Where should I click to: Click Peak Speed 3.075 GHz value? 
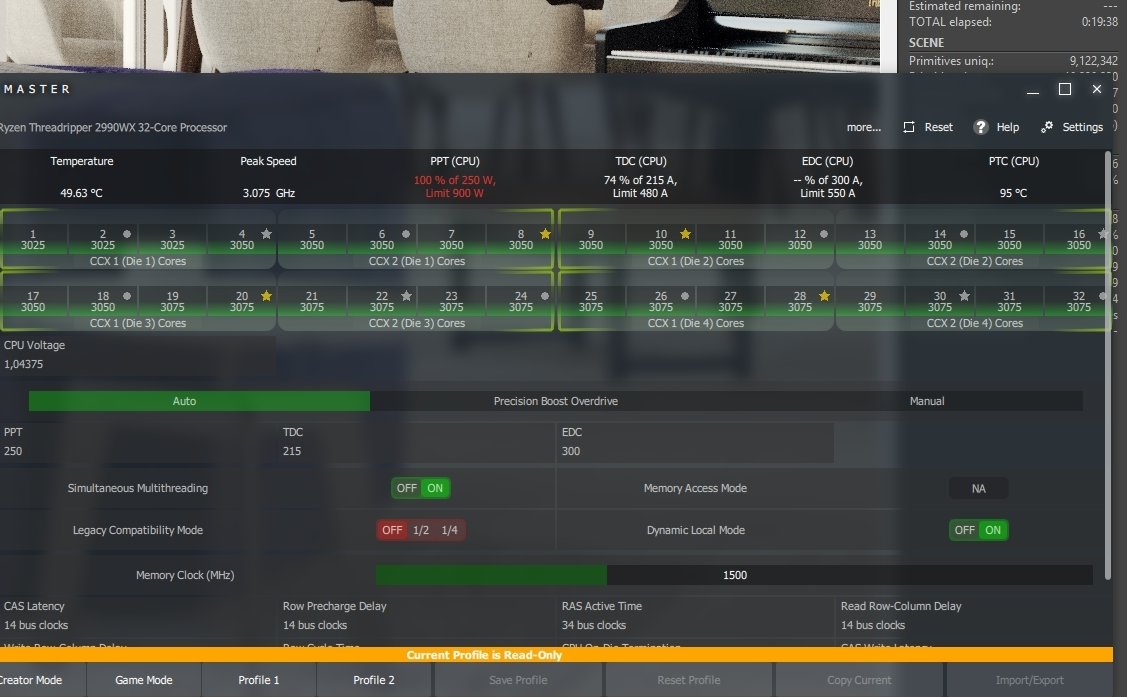[x=268, y=193]
